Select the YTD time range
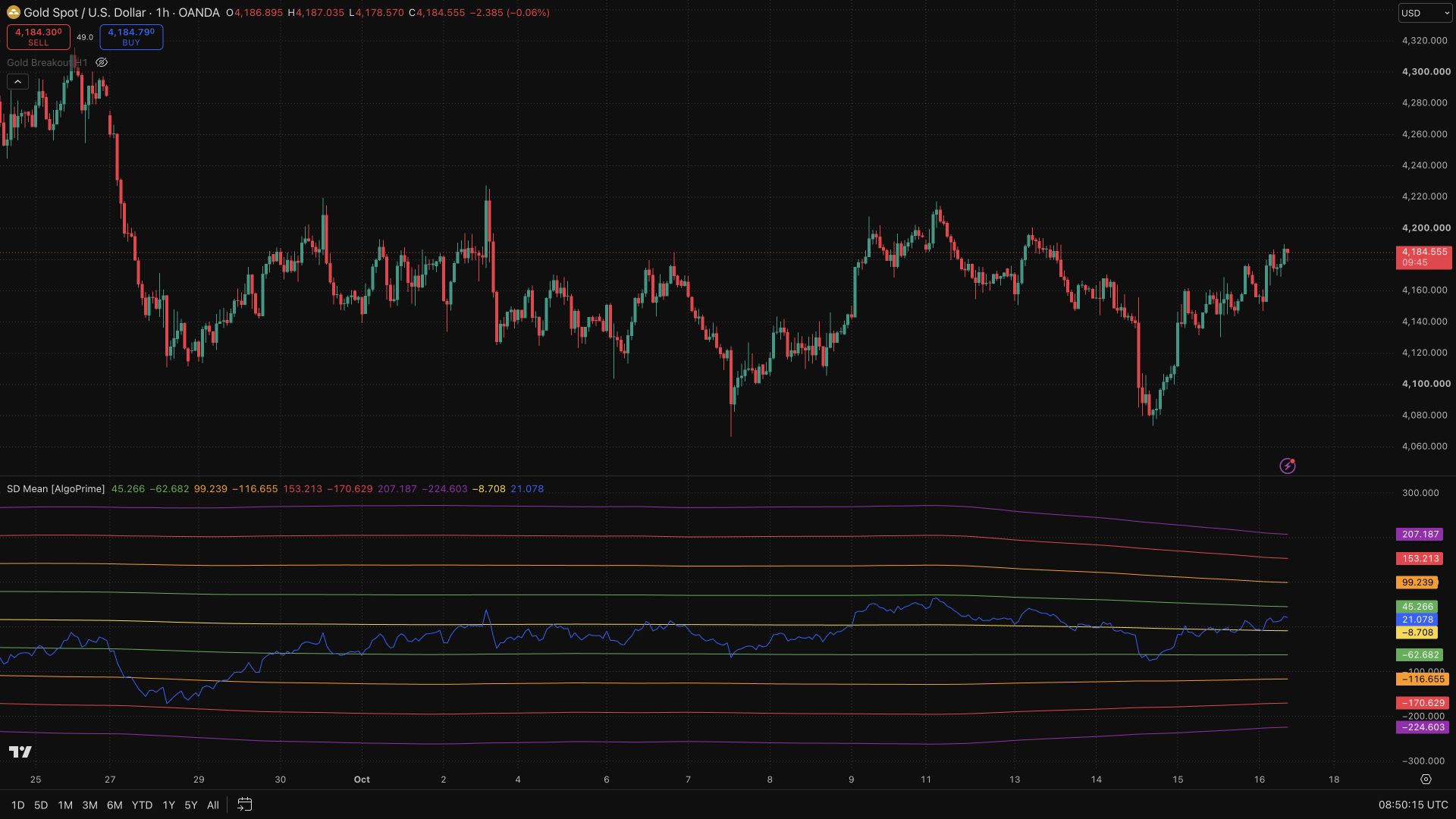 tap(142, 805)
